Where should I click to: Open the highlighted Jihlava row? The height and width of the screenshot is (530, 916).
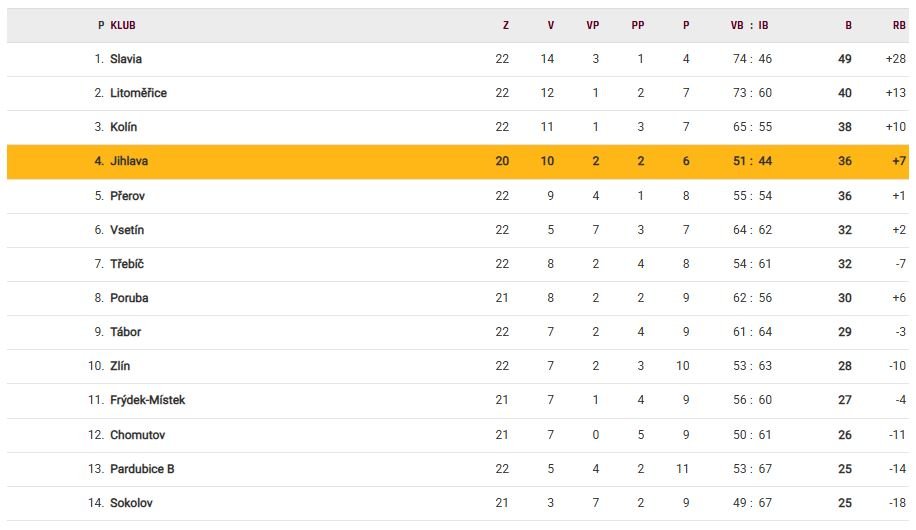(129, 161)
